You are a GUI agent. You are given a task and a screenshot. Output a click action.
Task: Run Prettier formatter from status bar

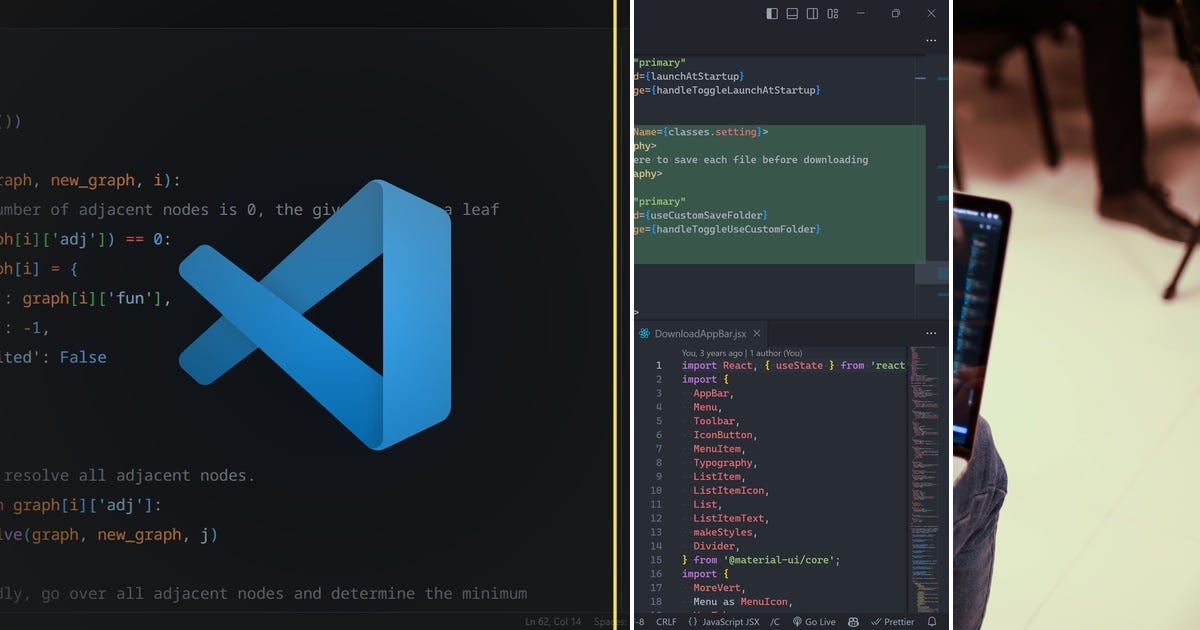pyautogui.click(x=898, y=621)
